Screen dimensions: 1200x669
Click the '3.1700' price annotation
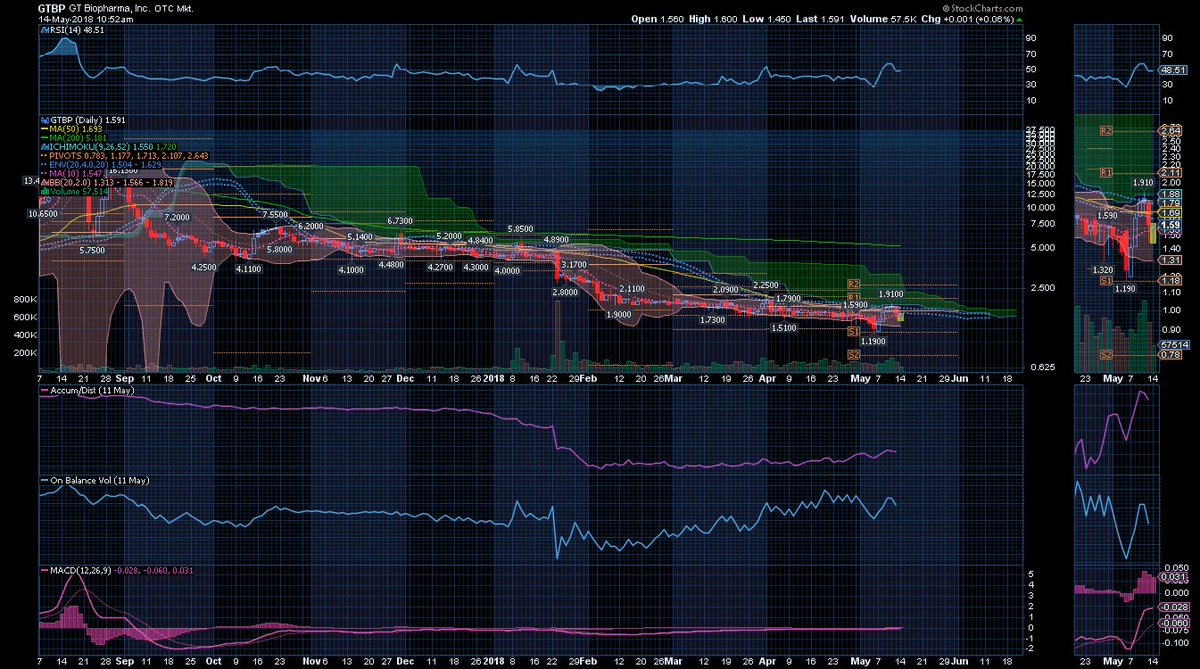point(574,263)
